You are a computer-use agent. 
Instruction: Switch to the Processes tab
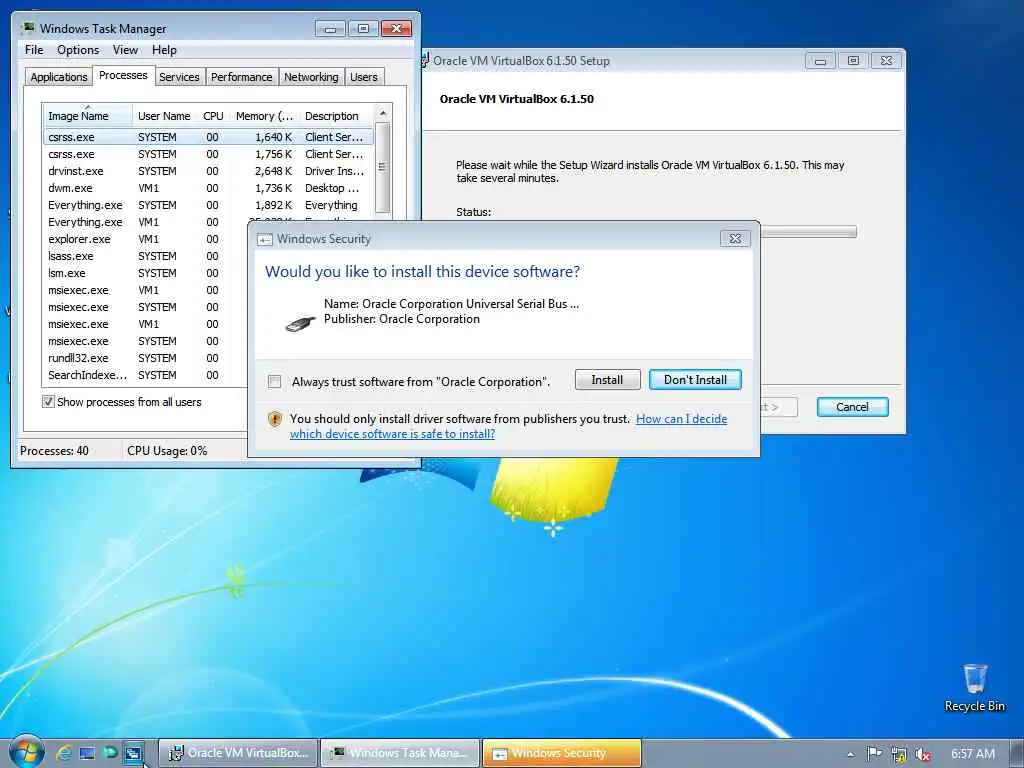[x=123, y=75]
